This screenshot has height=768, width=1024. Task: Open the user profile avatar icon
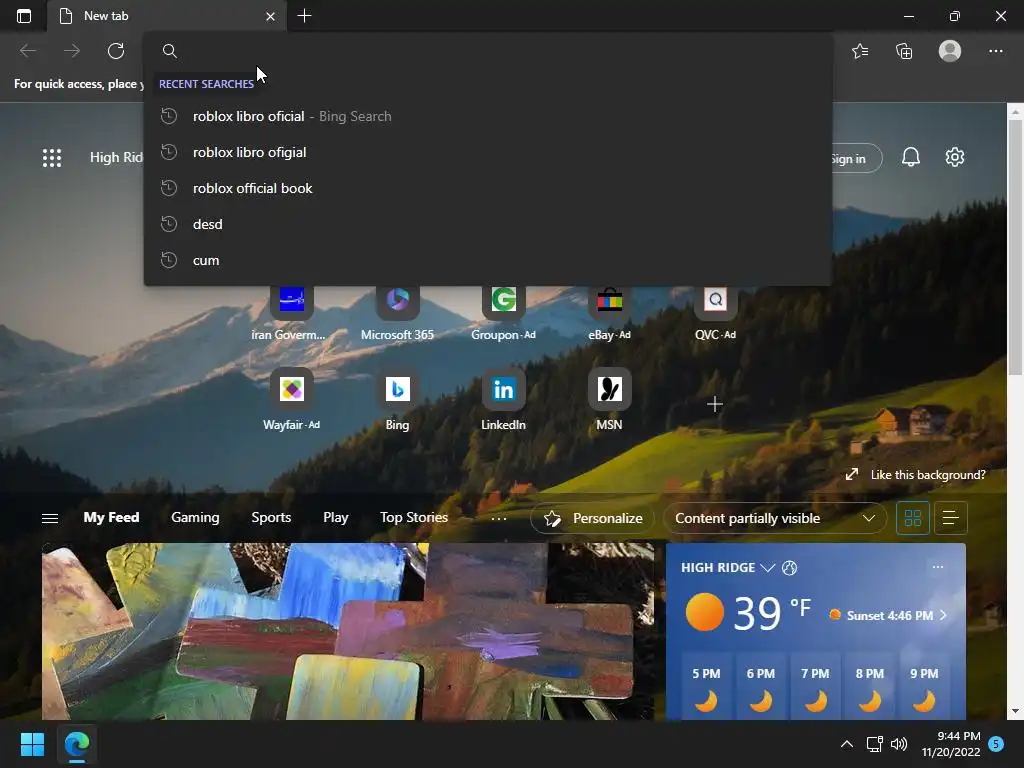tap(950, 51)
